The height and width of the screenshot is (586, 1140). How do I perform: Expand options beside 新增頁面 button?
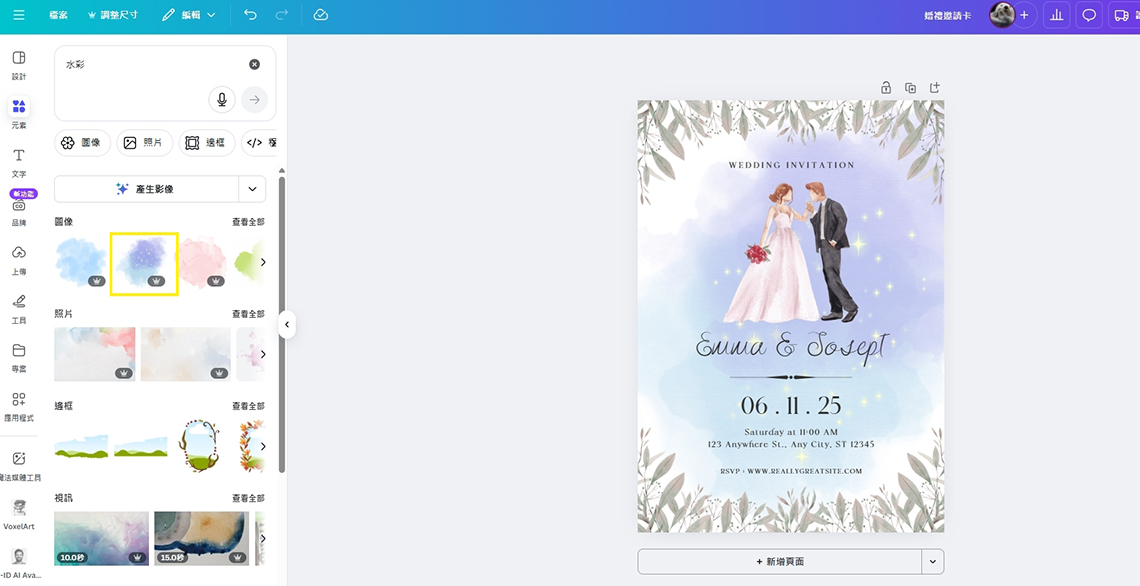(932, 561)
